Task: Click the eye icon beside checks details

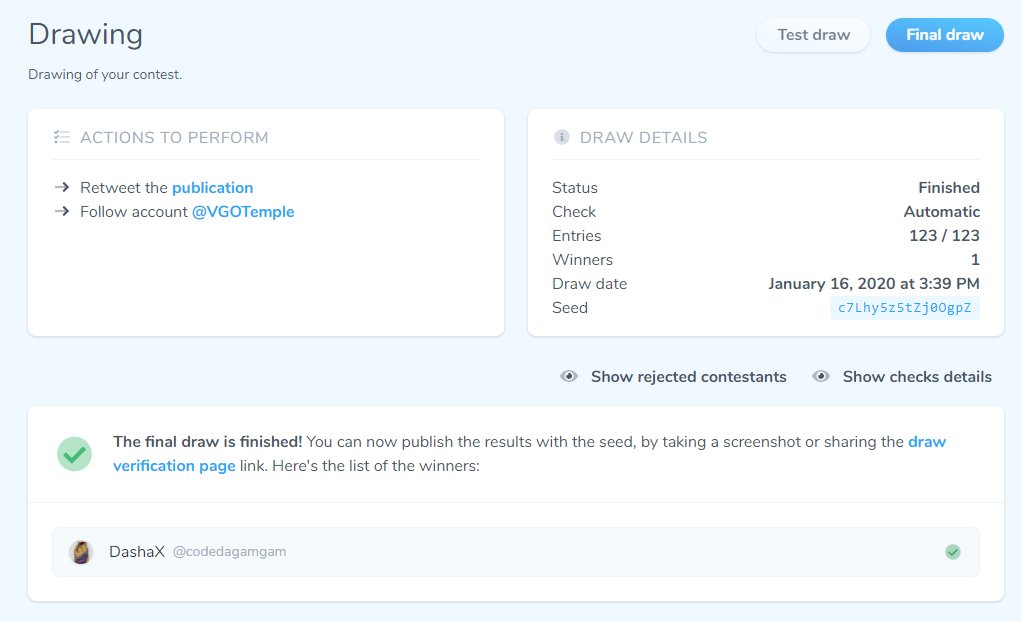Action: coord(820,376)
